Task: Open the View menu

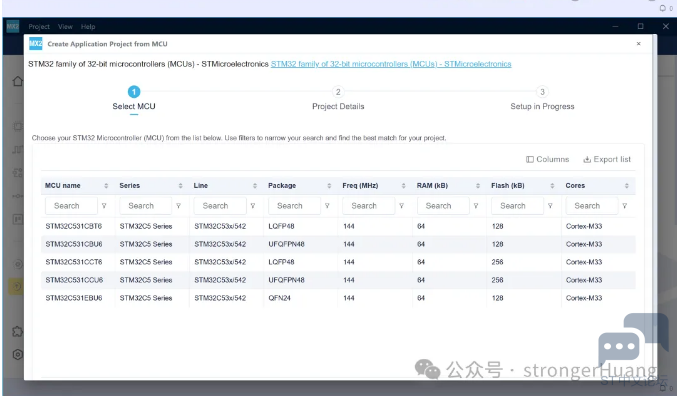Action: (65, 27)
